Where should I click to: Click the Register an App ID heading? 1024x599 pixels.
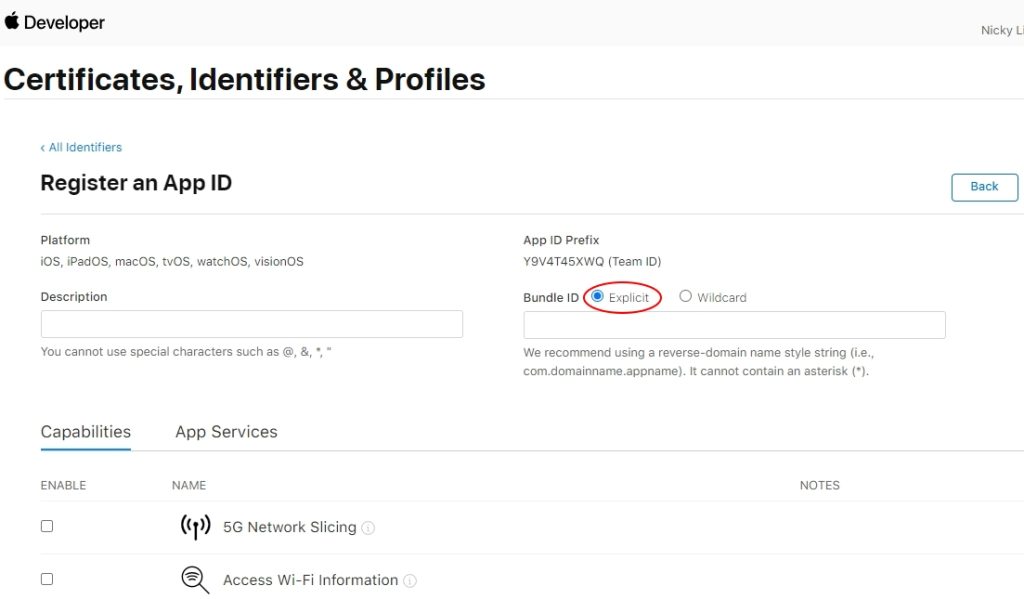[136, 183]
